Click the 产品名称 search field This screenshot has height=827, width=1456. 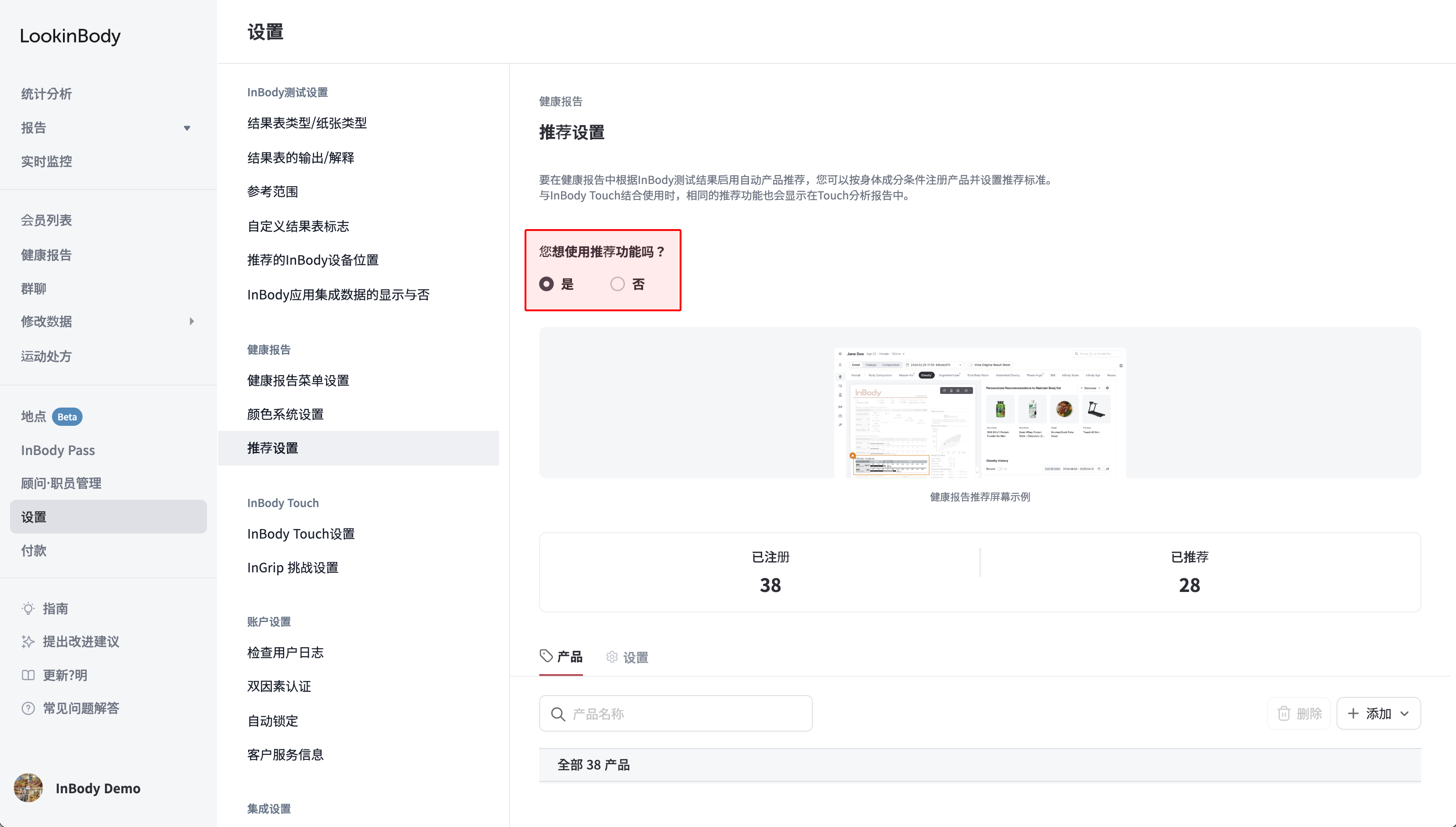pyautogui.click(x=676, y=714)
